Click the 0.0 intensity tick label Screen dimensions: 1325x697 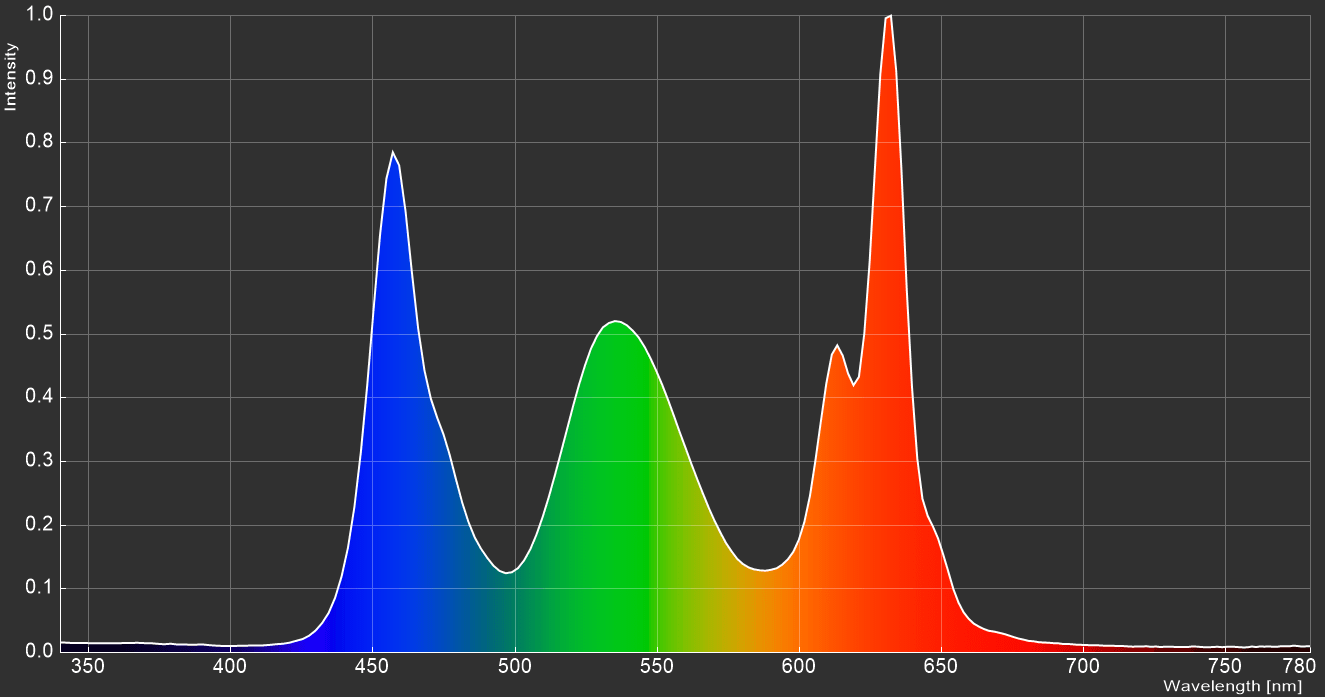click(41, 651)
